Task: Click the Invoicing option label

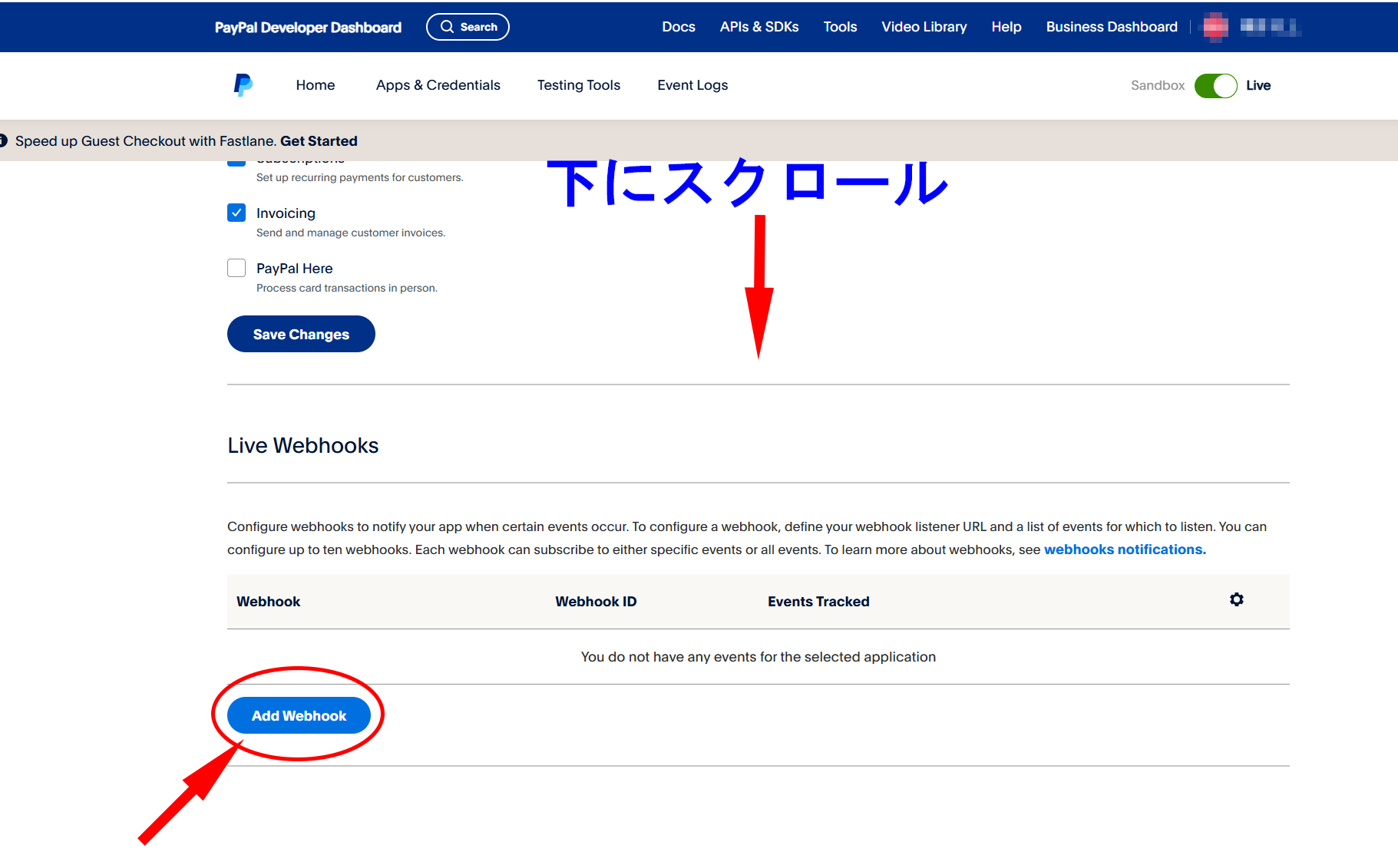Action: click(x=286, y=213)
